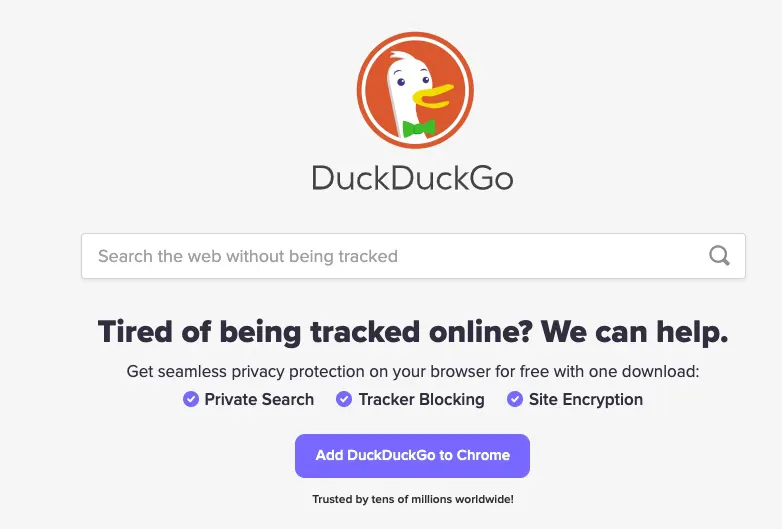Select the Site Encryption label

586,399
